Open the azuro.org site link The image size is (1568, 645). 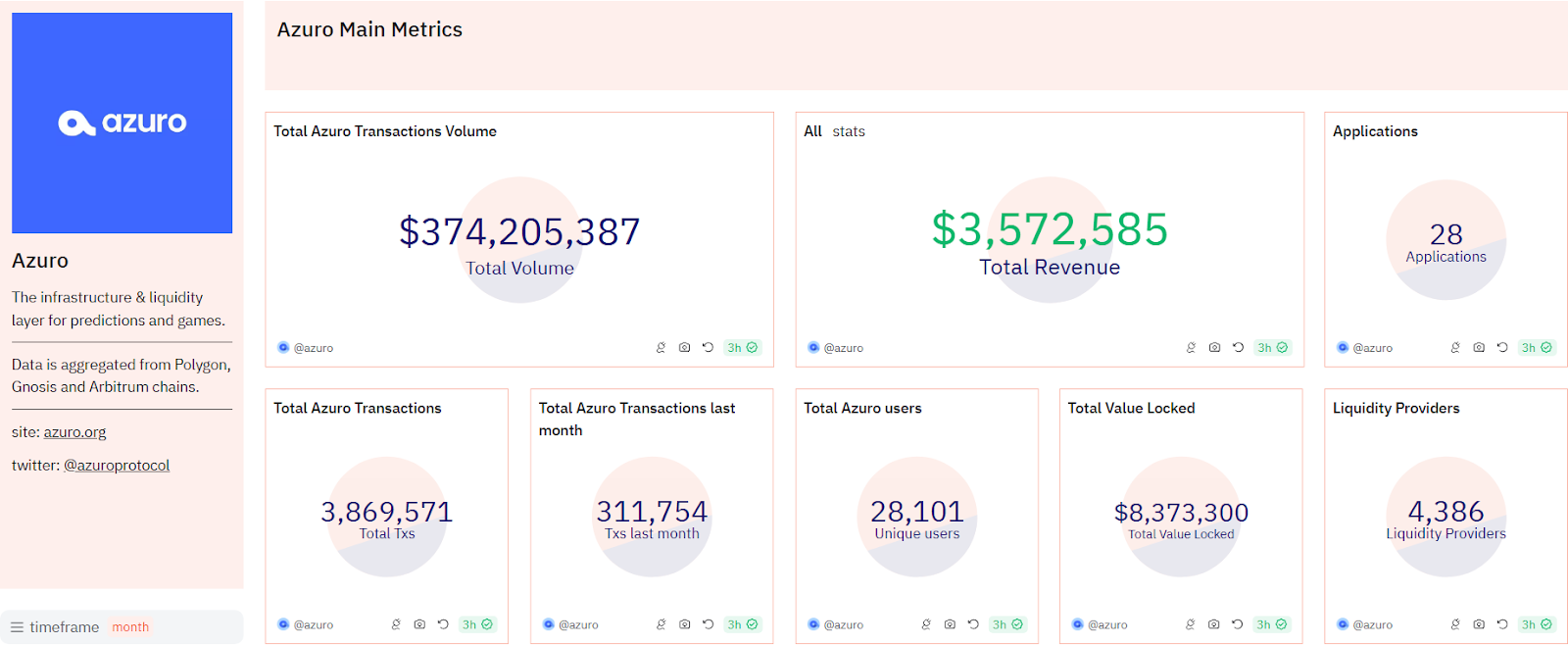[74, 432]
